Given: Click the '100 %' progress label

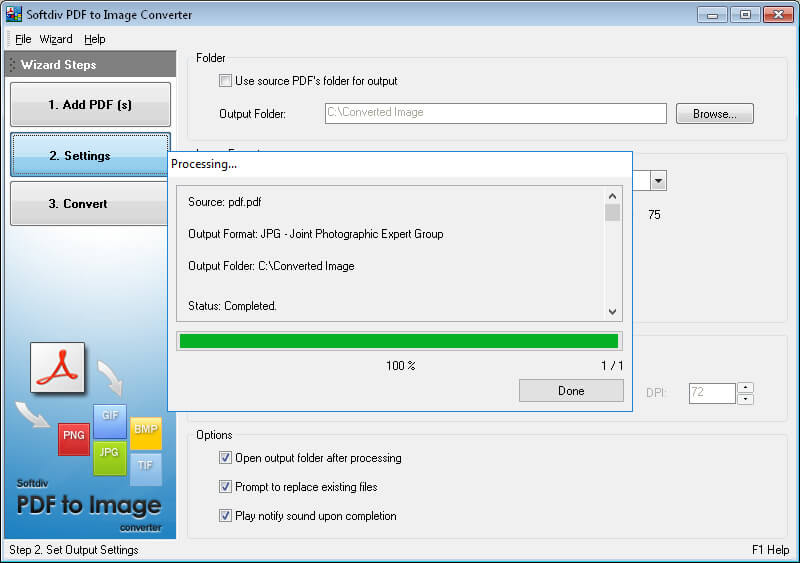Looking at the screenshot, I should (x=401, y=365).
